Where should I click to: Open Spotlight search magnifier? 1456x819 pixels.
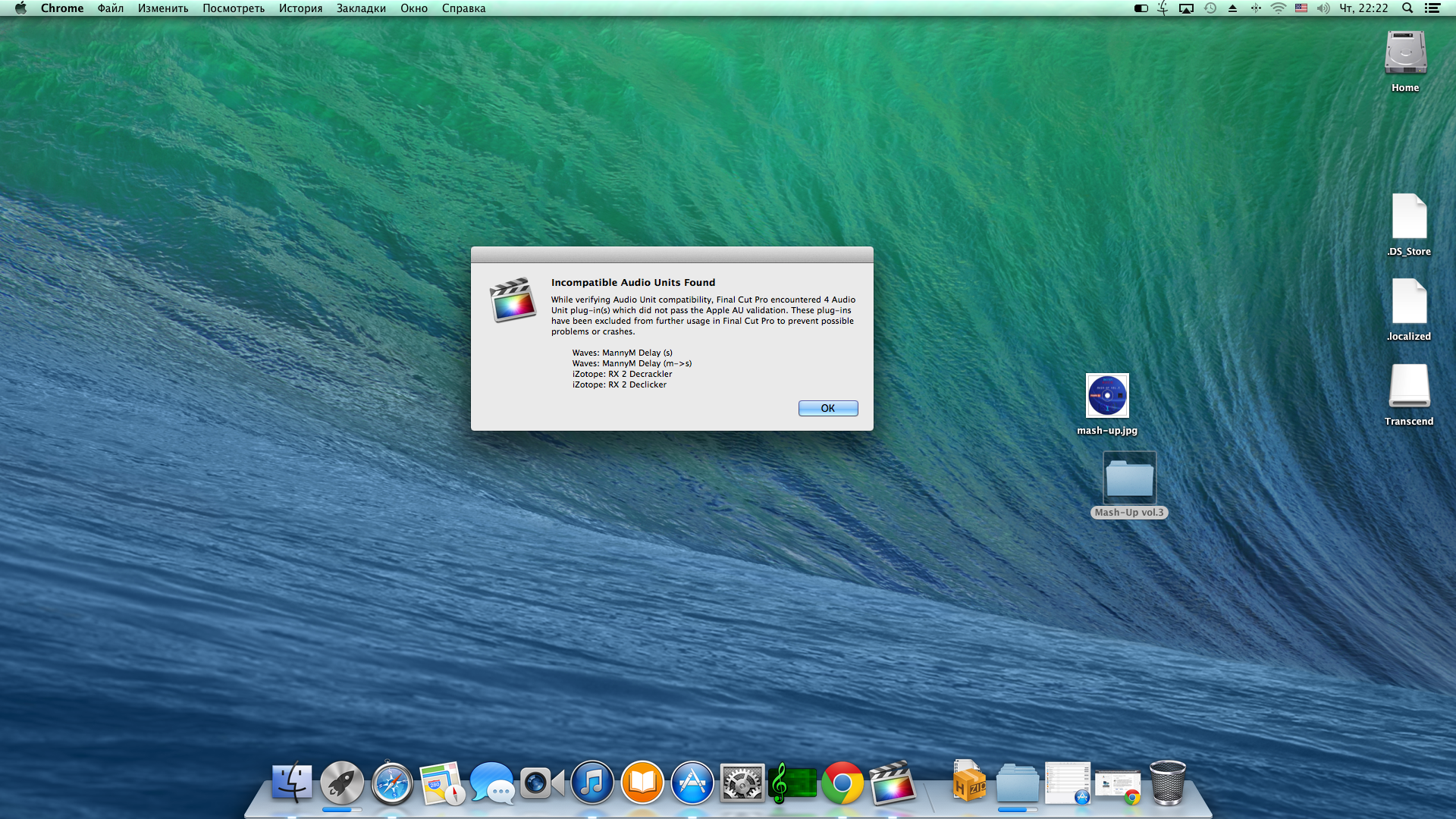[1407, 8]
